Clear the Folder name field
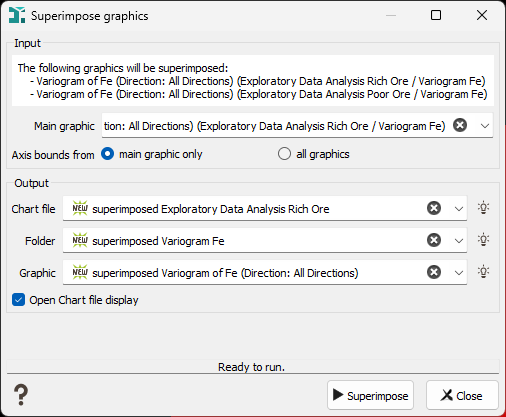The height and width of the screenshot is (417, 506). 434,240
